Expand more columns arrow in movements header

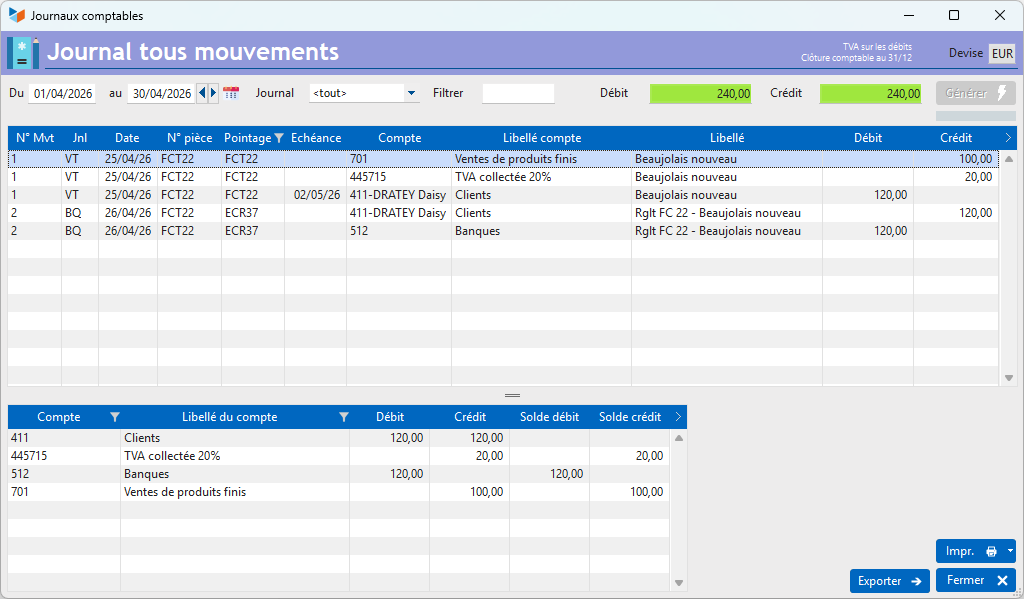point(1008,138)
